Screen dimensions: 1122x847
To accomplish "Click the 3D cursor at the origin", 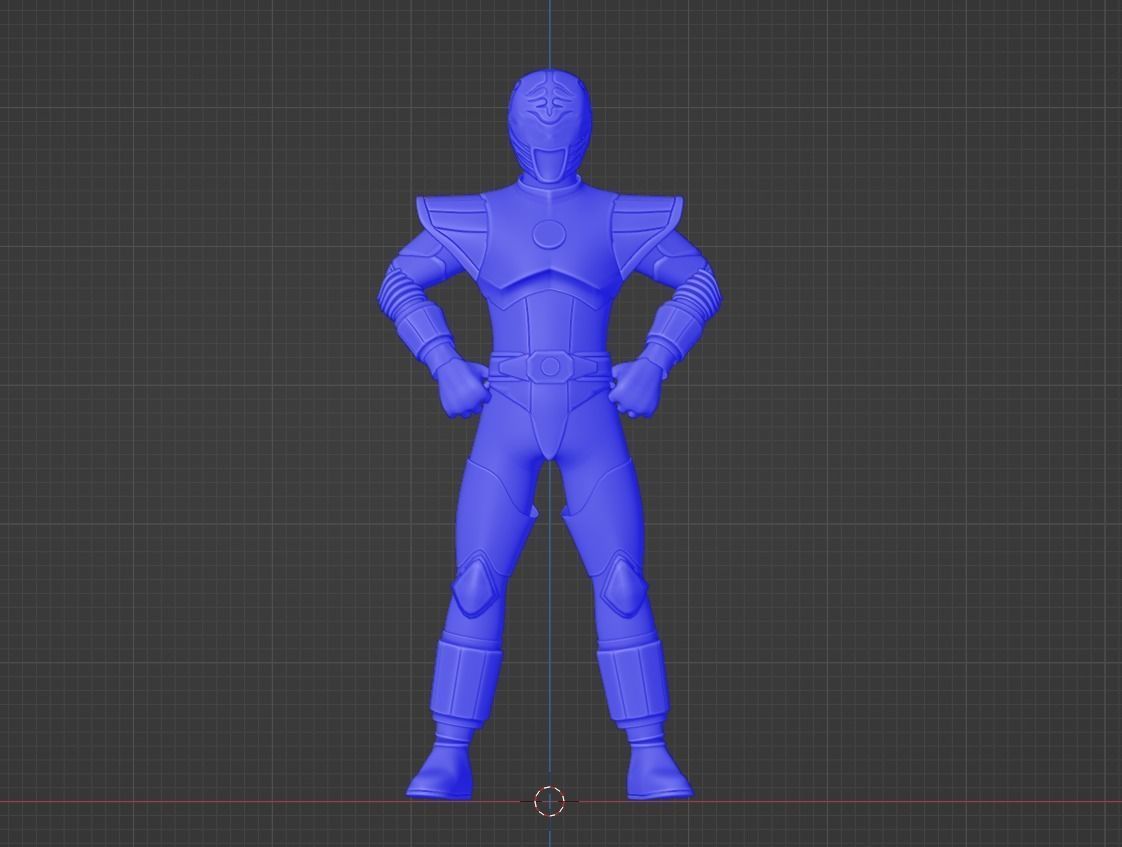I will click(x=550, y=801).
